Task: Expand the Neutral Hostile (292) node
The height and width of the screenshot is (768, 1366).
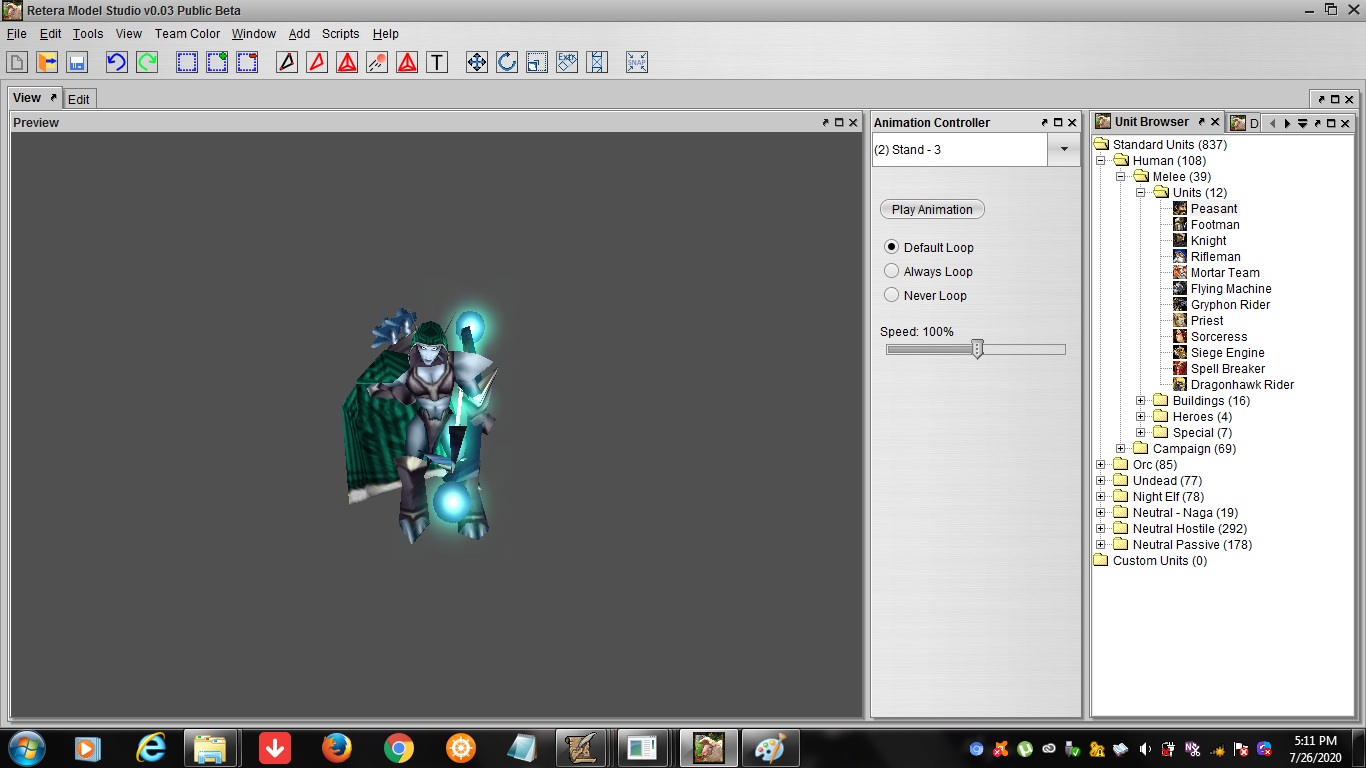Action: (1101, 529)
